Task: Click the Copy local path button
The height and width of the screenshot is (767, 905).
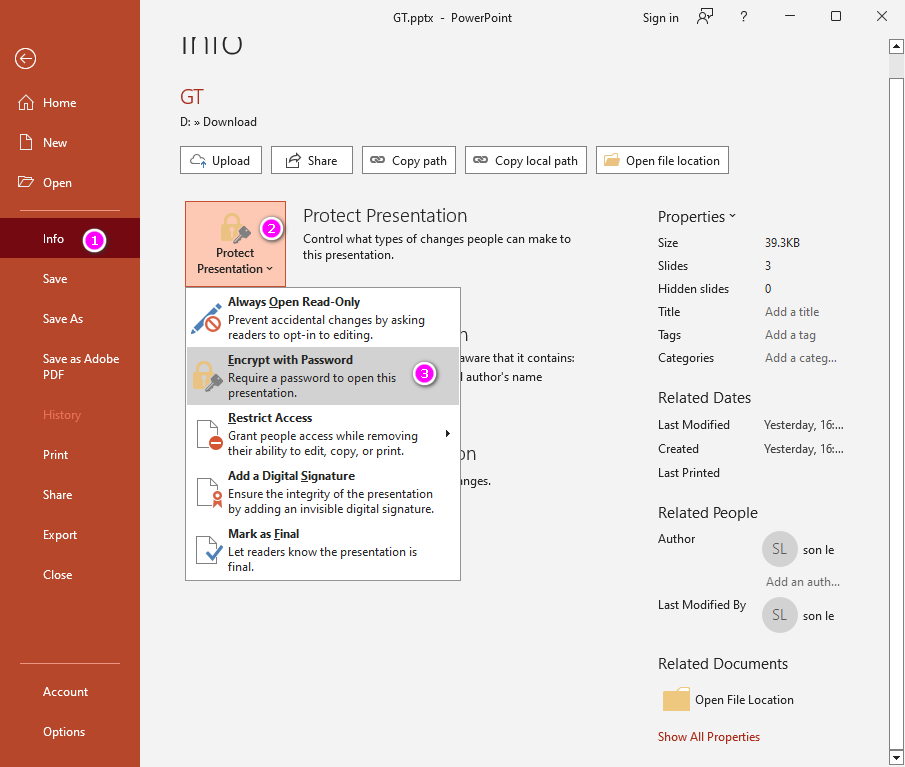Action: [x=525, y=159]
